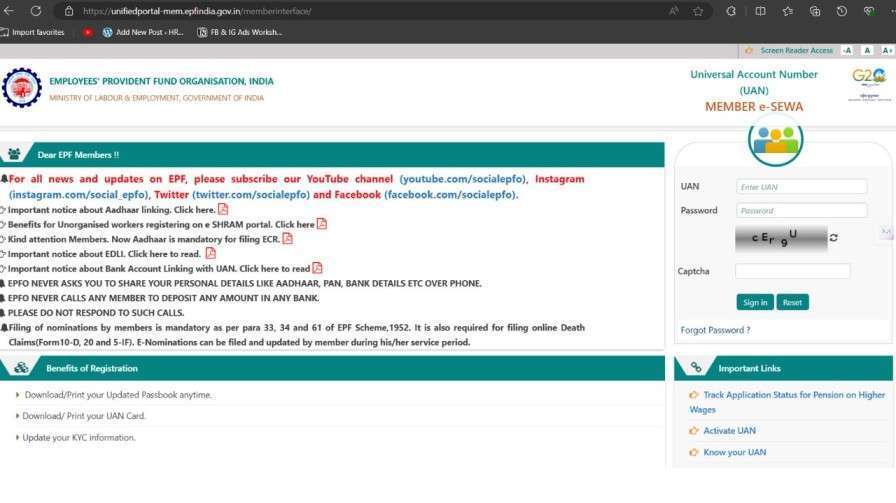Click the Download/ Print your UAN Card item
Viewport: 896px width, 503px height.
[84, 416]
